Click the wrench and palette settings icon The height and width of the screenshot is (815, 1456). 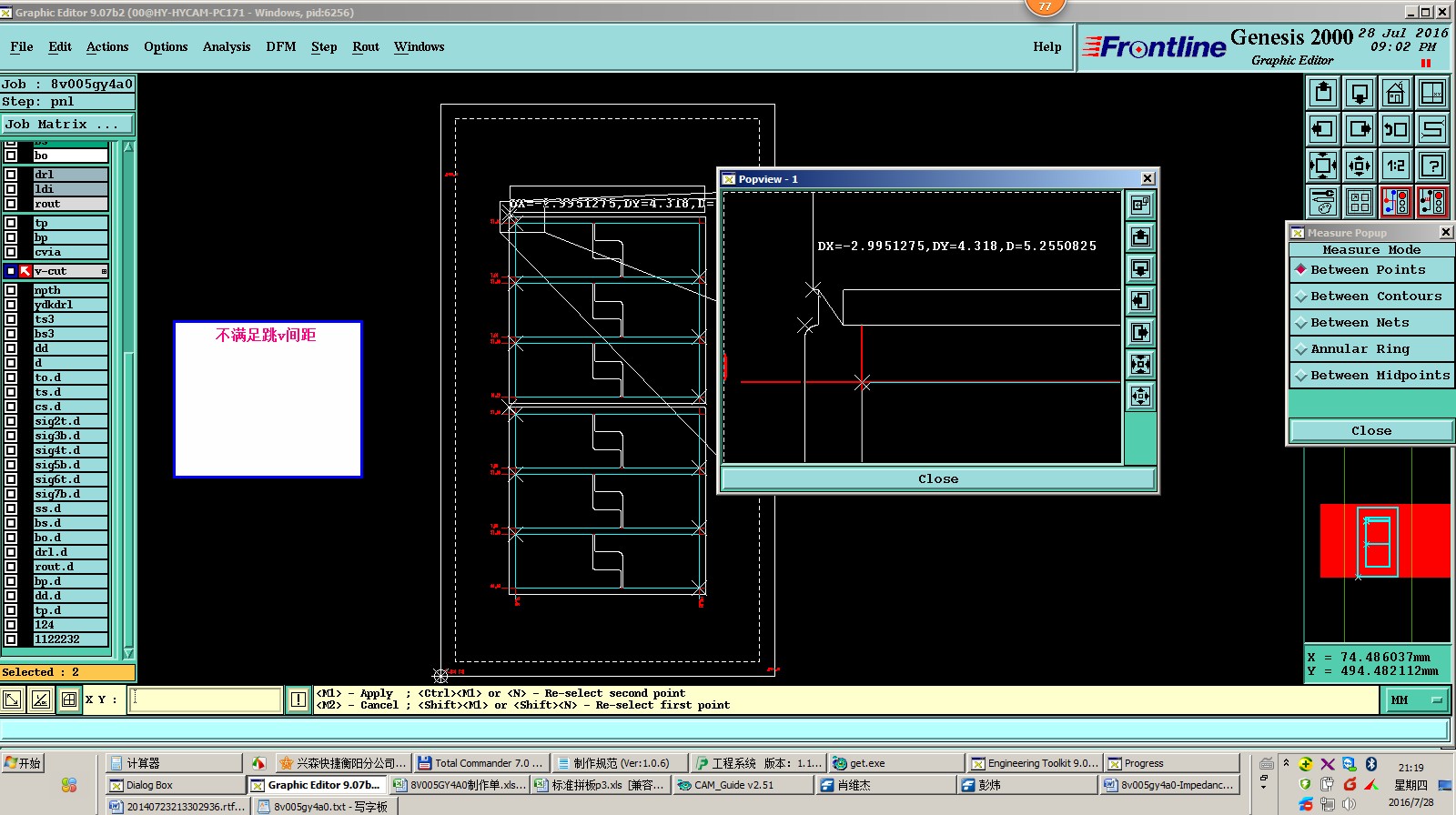pos(1322,202)
